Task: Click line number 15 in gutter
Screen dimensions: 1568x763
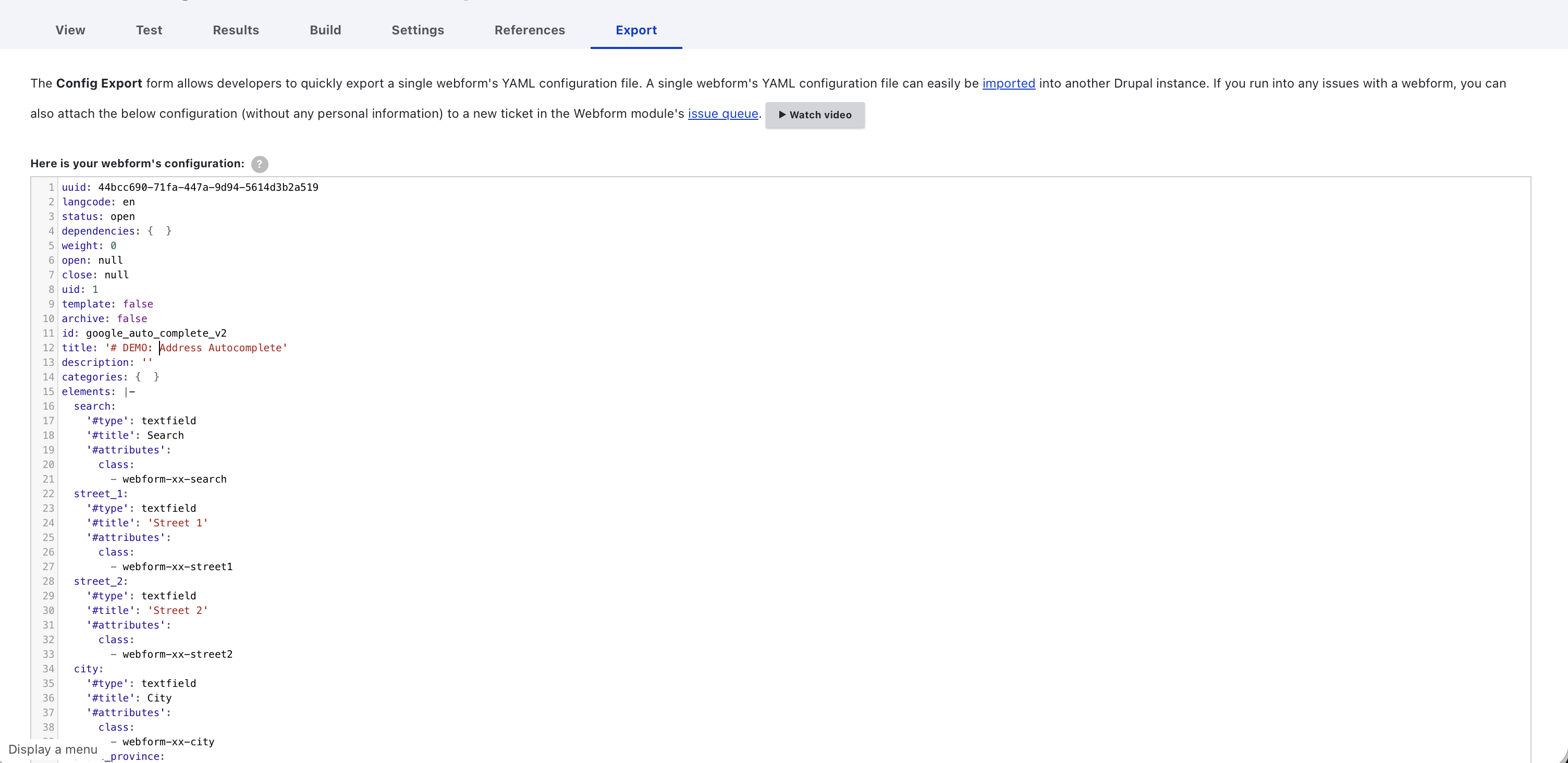Action: [48, 392]
